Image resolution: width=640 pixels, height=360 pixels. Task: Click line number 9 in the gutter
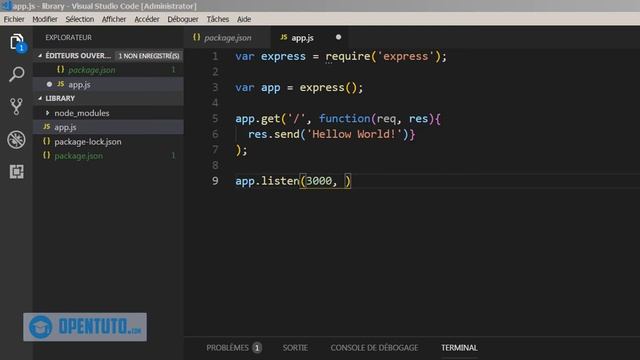[x=215, y=181]
